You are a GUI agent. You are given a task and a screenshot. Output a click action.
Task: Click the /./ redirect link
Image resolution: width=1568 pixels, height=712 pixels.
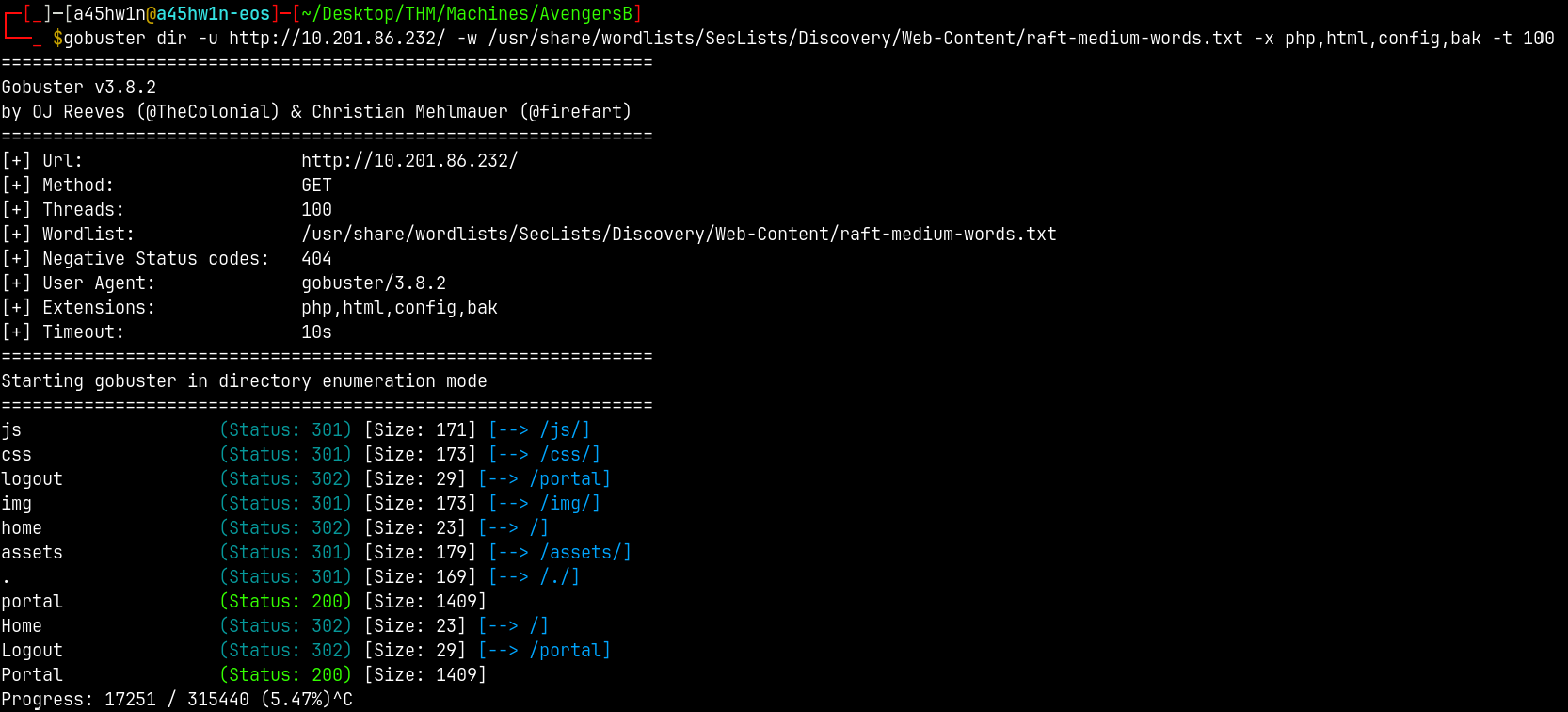click(559, 577)
